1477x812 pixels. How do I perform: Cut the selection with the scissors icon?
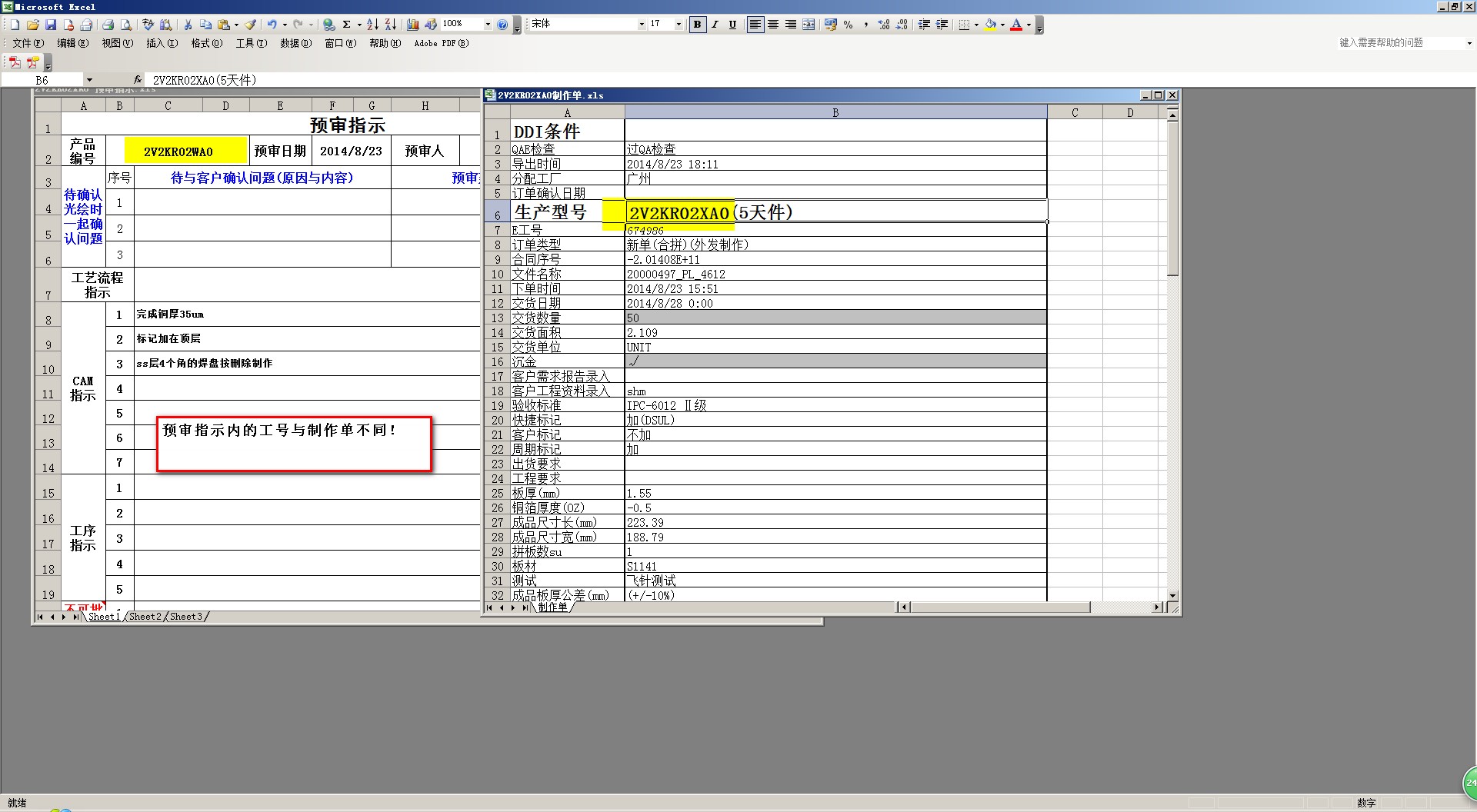click(188, 25)
